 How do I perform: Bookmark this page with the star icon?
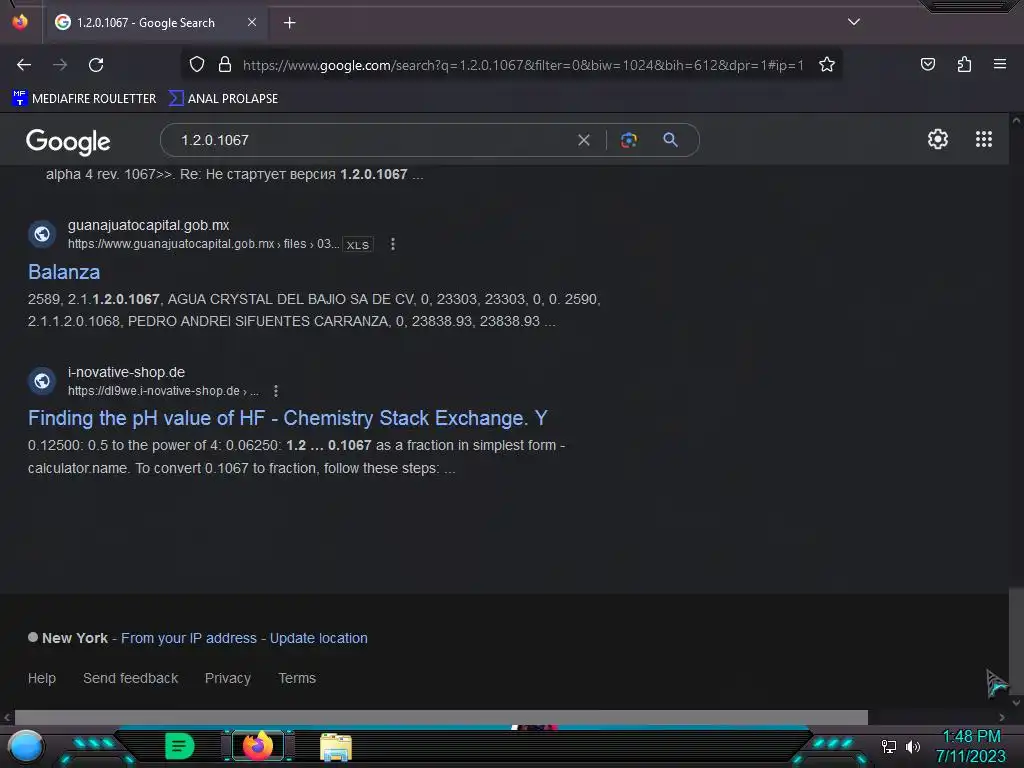click(x=827, y=64)
